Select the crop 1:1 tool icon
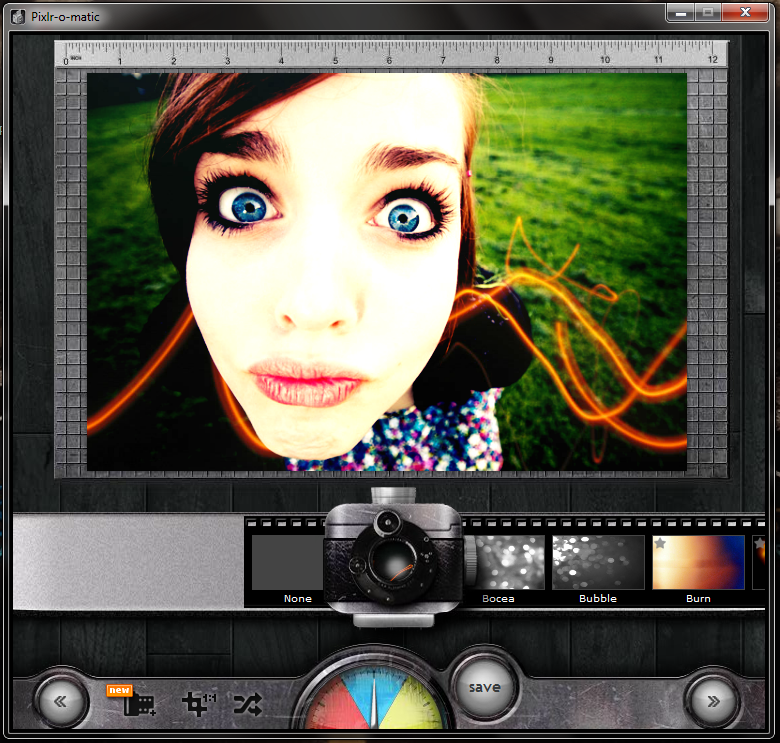Image resolution: width=780 pixels, height=743 pixels. point(198,704)
